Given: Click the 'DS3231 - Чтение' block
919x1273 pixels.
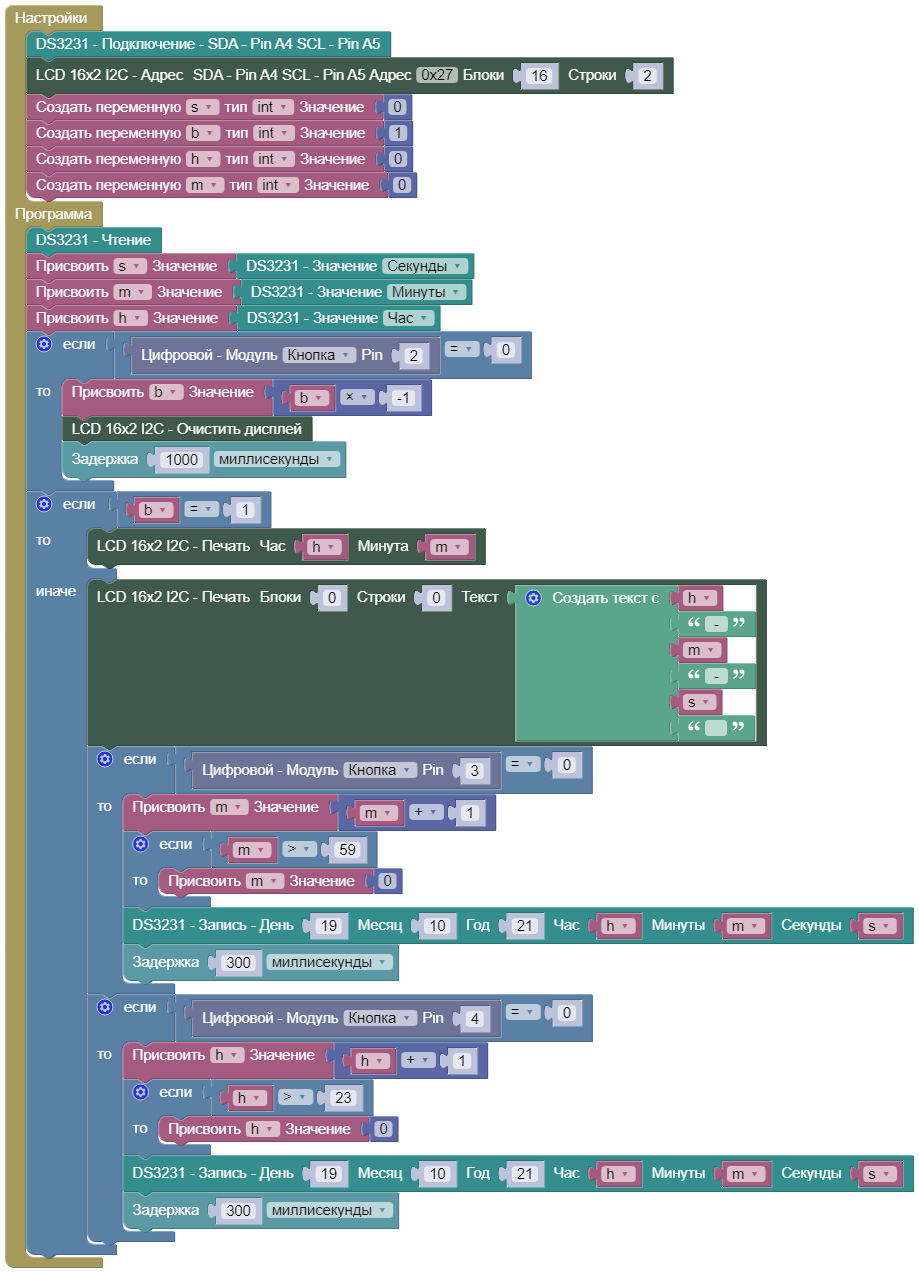Looking at the screenshot, I should click(x=94, y=240).
